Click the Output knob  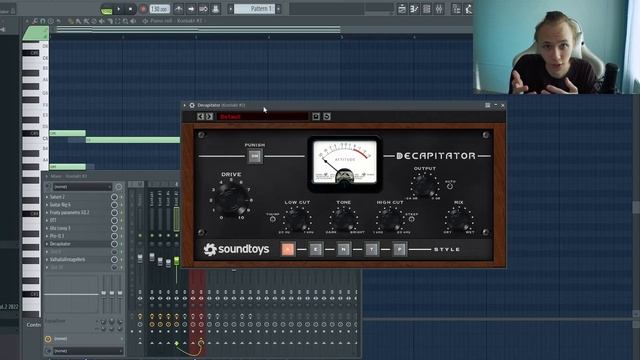(x=424, y=186)
